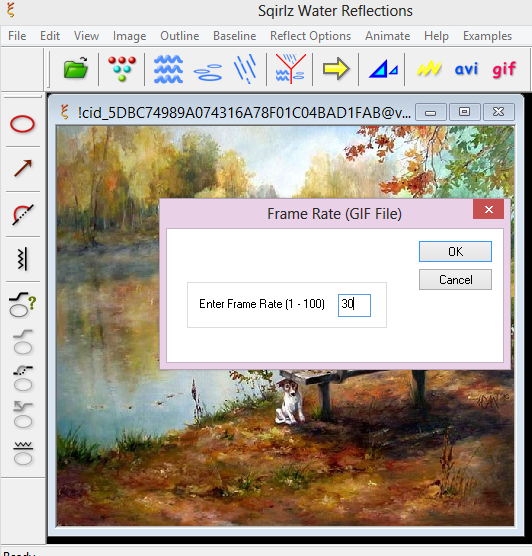Confirm frame rate with OK button
532x556 pixels.
click(x=455, y=251)
